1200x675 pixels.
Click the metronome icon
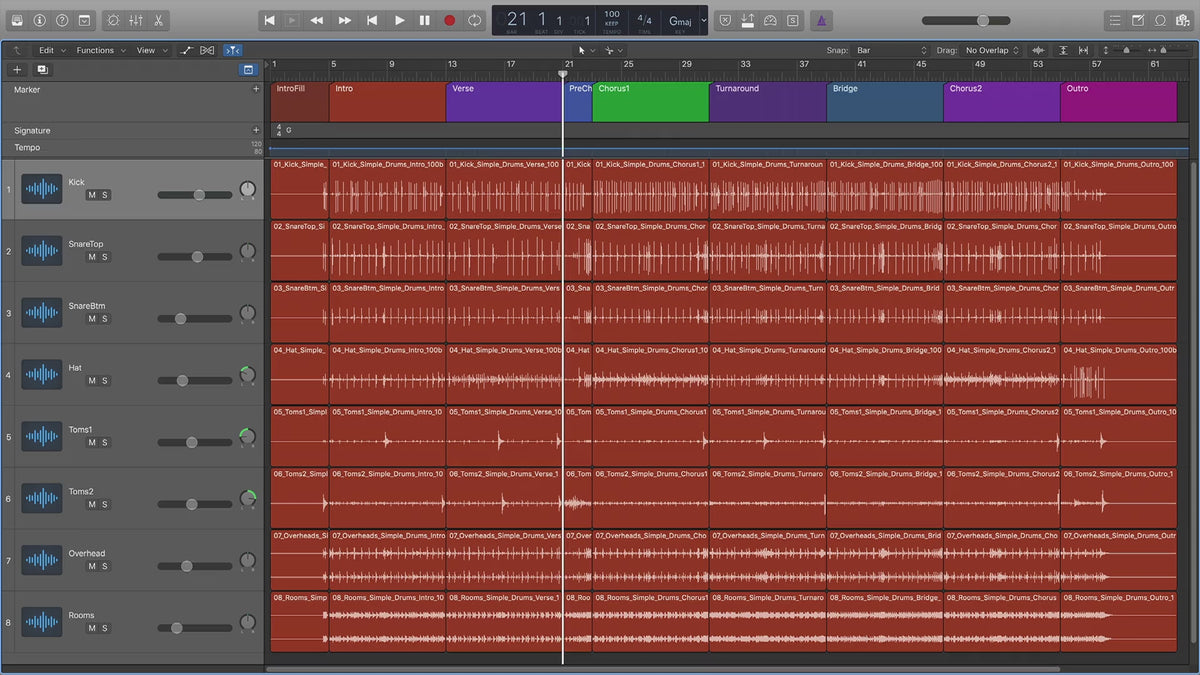point(819,20)
